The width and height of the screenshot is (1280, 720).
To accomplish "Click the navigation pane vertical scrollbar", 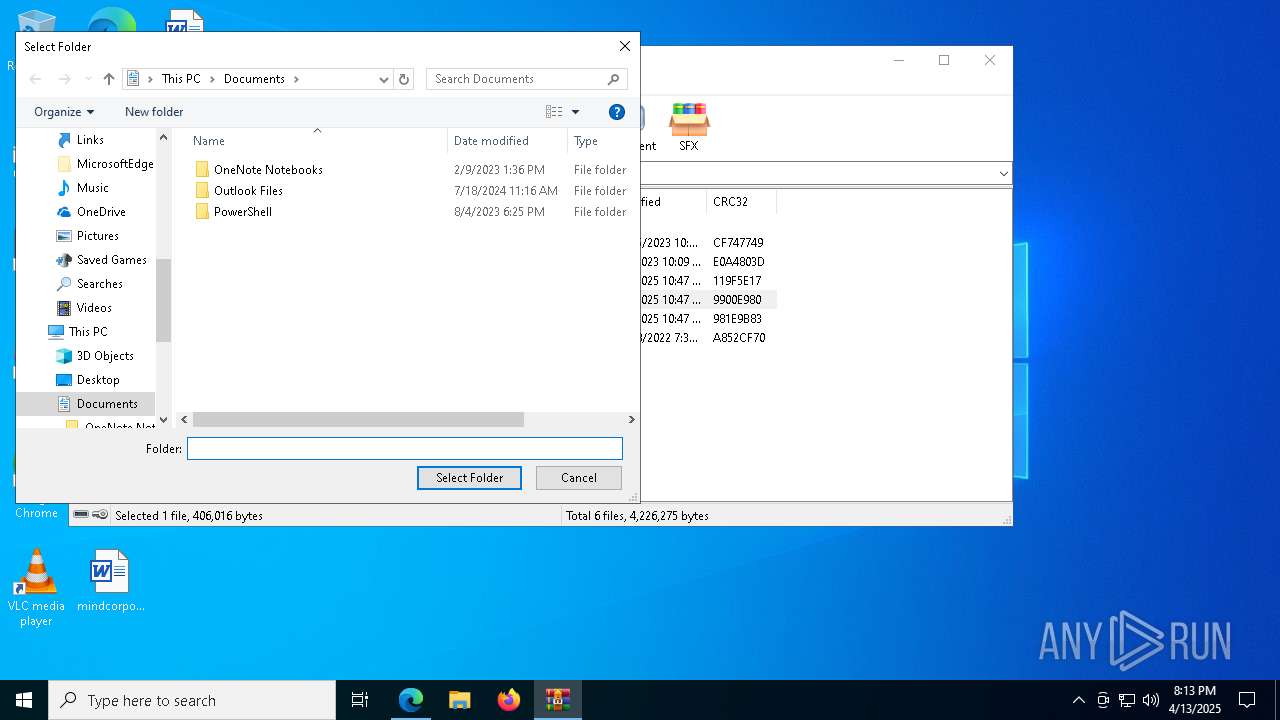I will [x=163, y=300].
